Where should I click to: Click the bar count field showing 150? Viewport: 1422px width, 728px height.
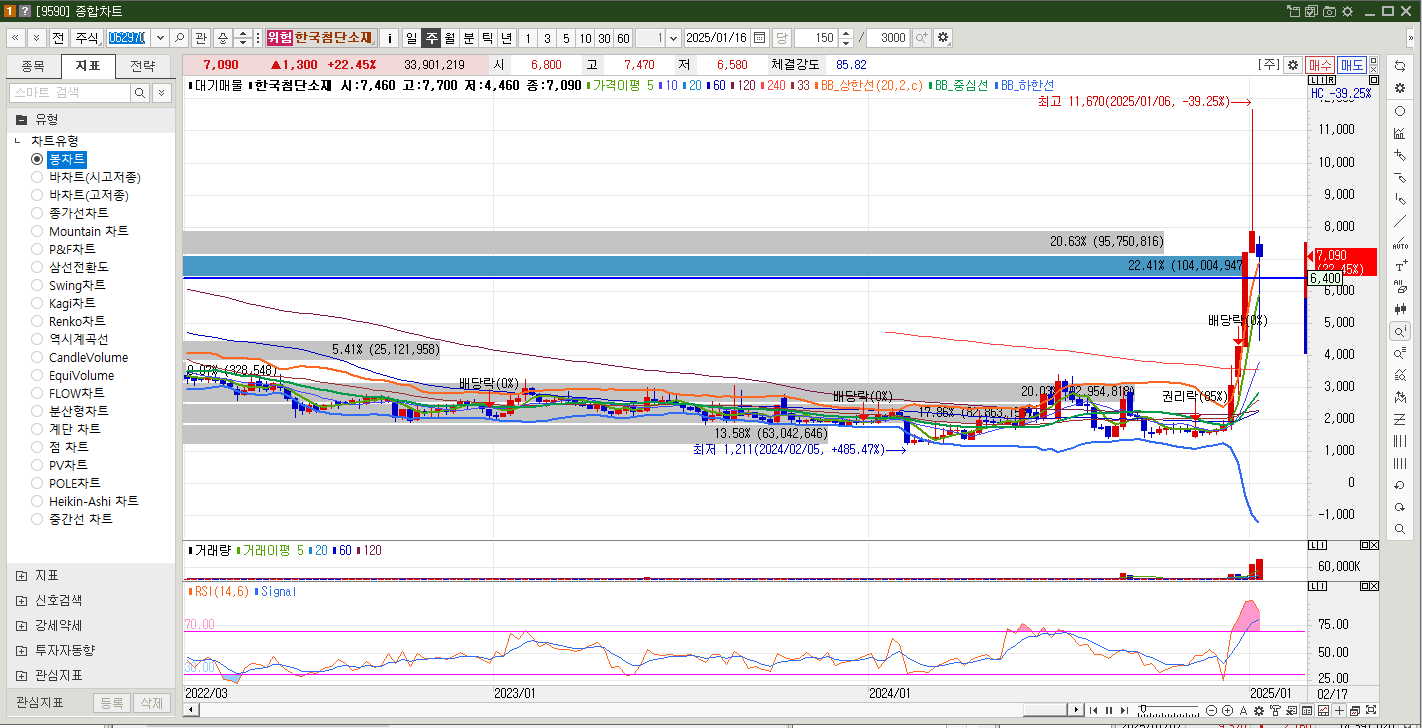tap(817, 38)
